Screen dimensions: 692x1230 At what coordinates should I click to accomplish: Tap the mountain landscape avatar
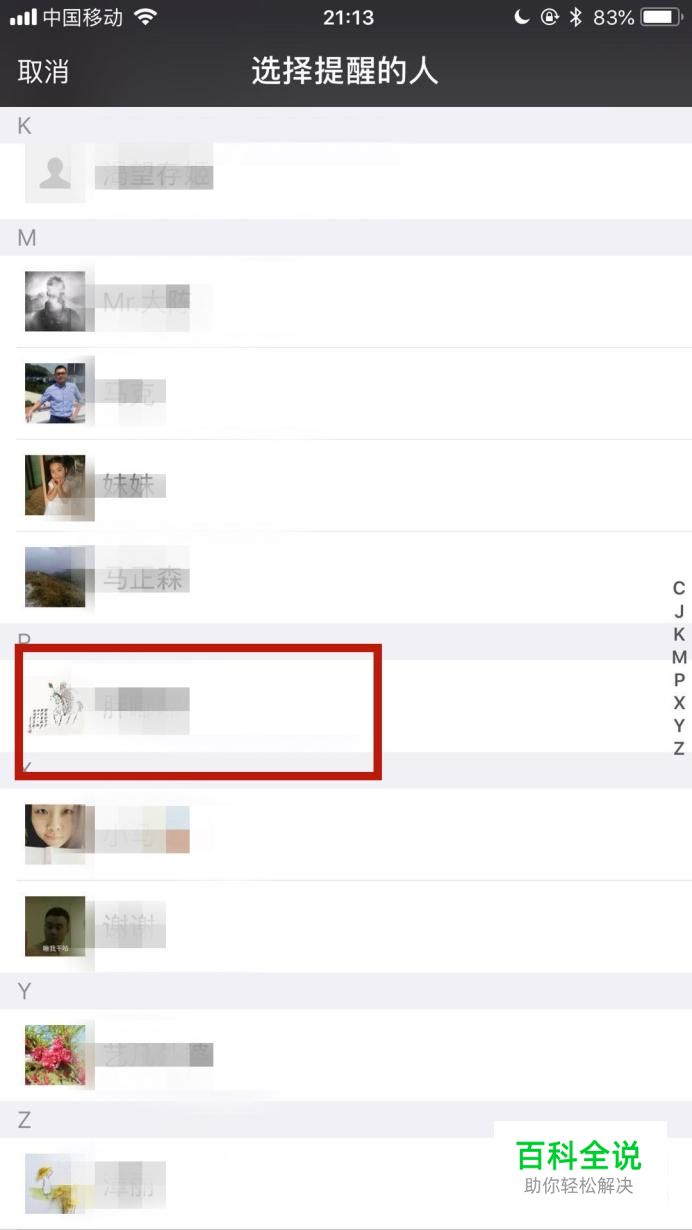pyautogui.click(x=55, y=577)
